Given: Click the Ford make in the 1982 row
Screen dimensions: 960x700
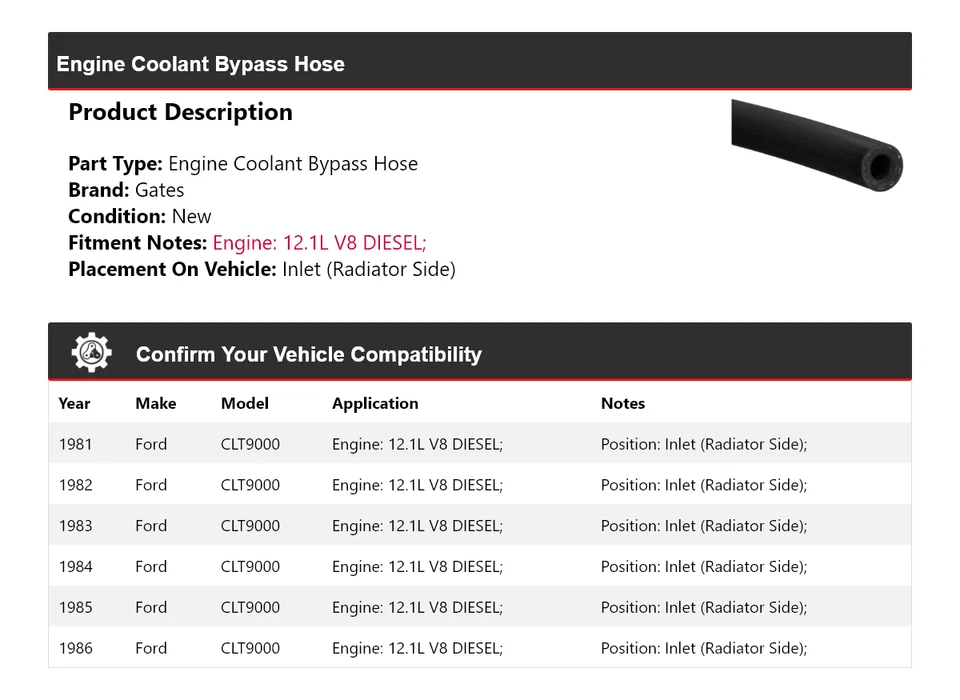Looking at the screenshot, I should click(x=151, y=485).
